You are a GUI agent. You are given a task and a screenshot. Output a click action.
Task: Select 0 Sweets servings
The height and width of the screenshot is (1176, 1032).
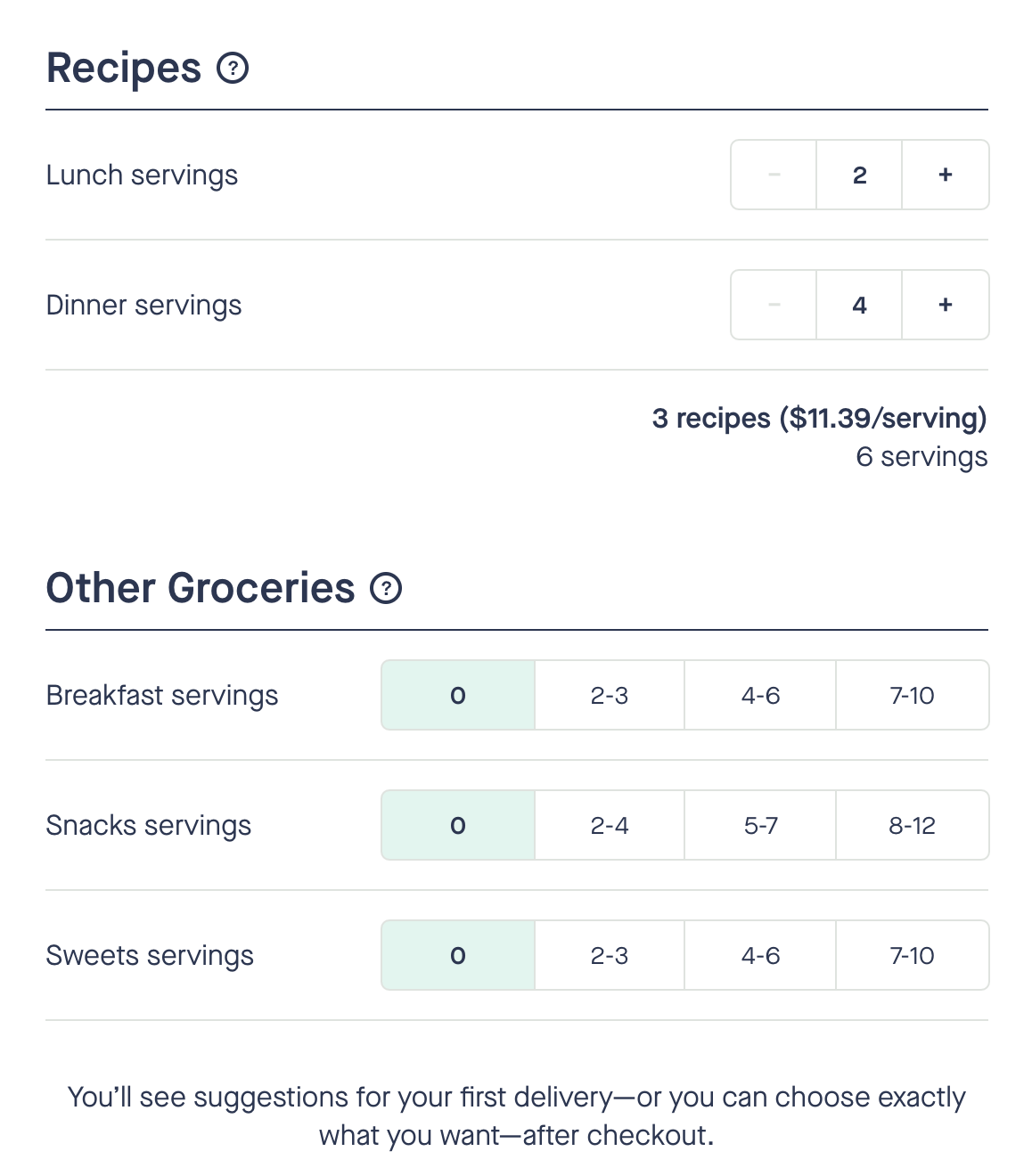[458, 956]
